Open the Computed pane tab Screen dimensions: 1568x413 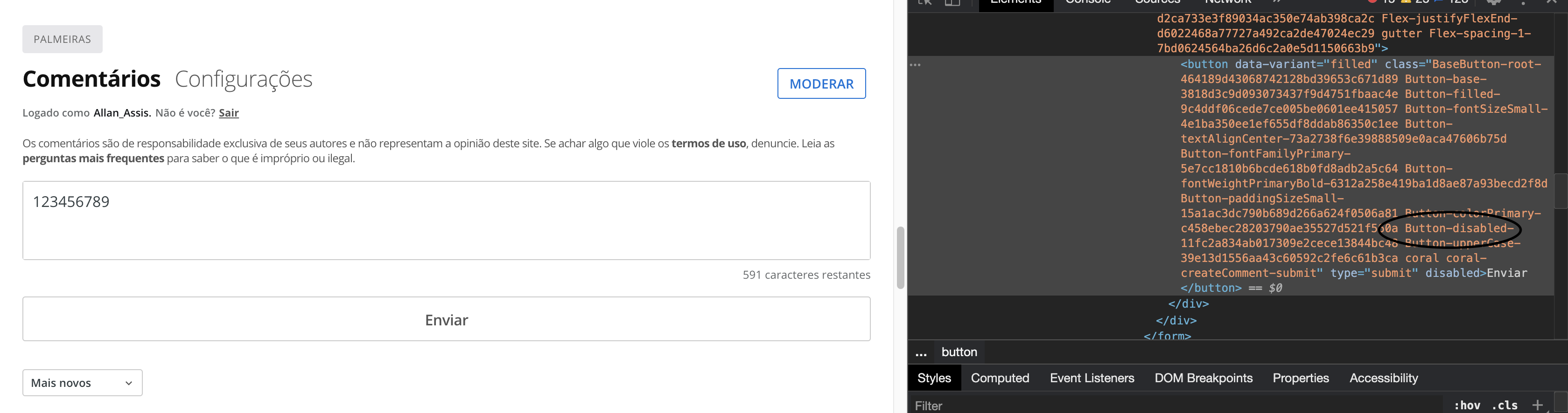(x=1000, y=379)
